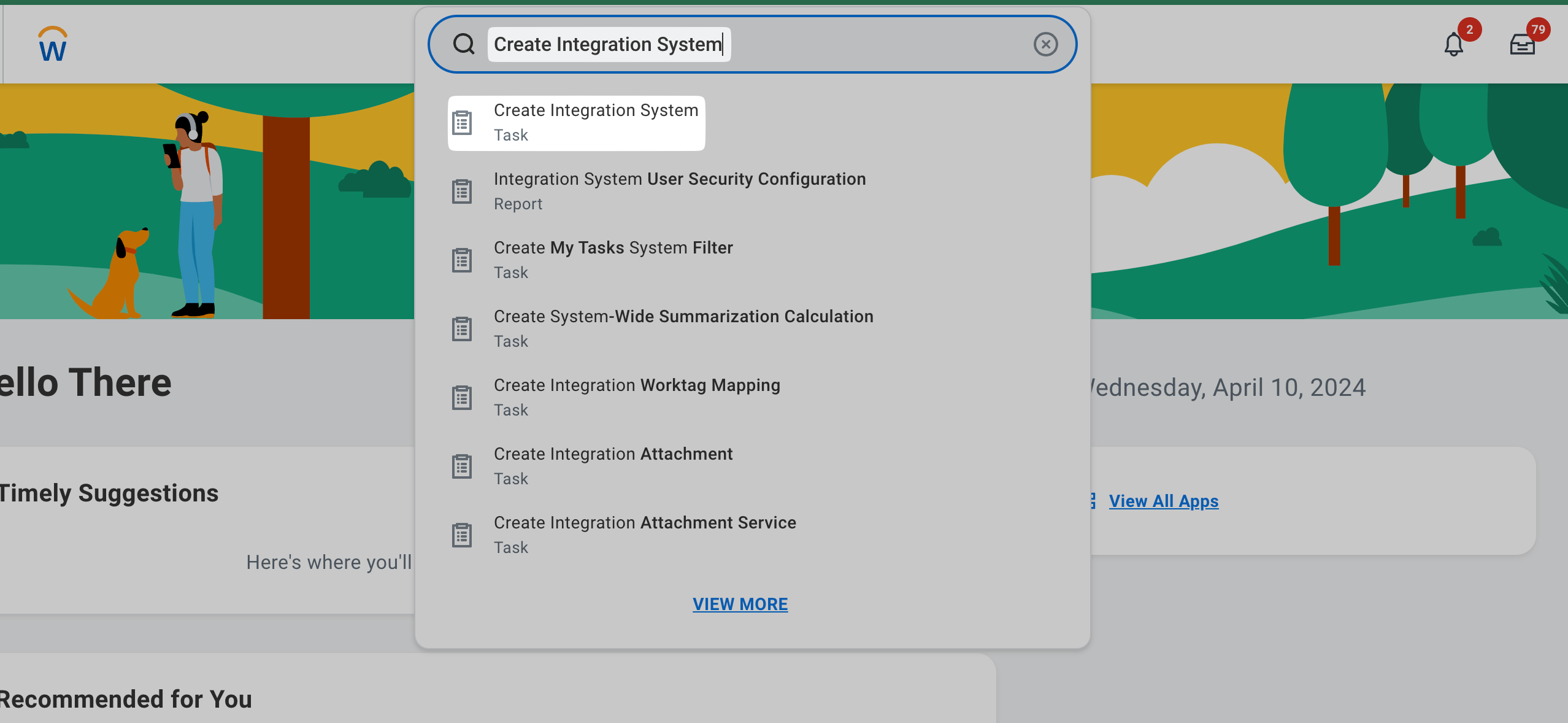
Task: Clear the search field with X icon
Action: tap(1045, 44)
